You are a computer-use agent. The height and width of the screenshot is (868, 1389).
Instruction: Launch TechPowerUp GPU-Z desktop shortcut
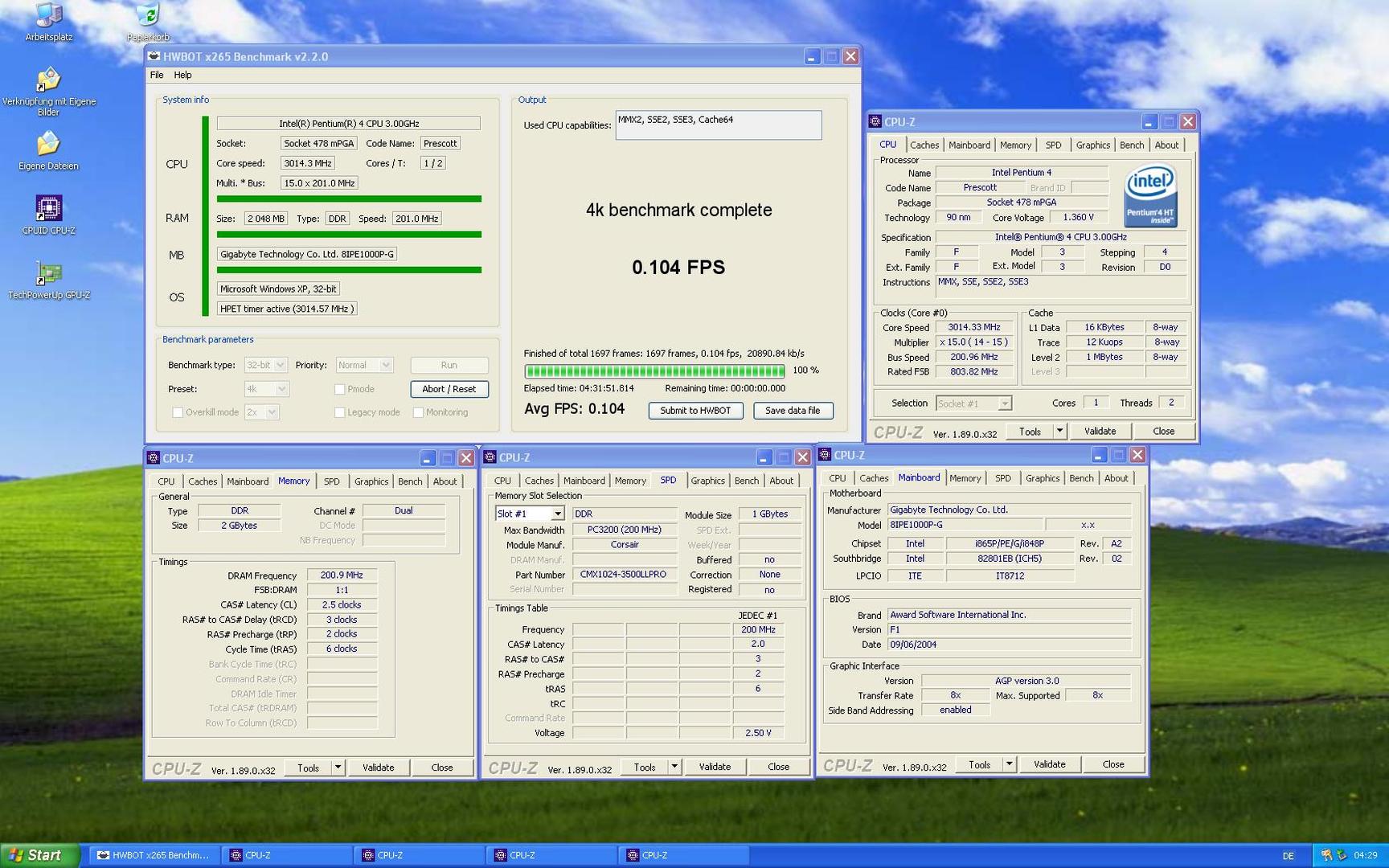click(x=48, y=280)
